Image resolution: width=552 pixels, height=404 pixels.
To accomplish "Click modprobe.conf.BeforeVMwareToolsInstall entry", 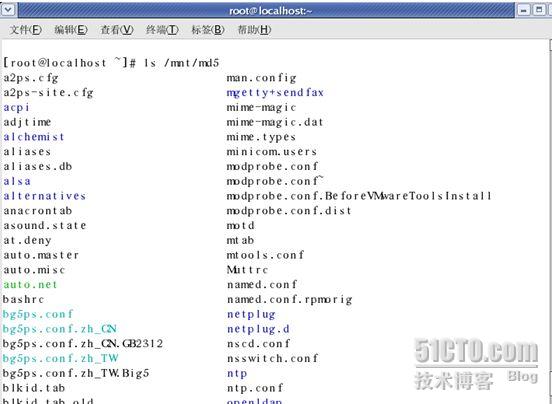I will [359, 196].
